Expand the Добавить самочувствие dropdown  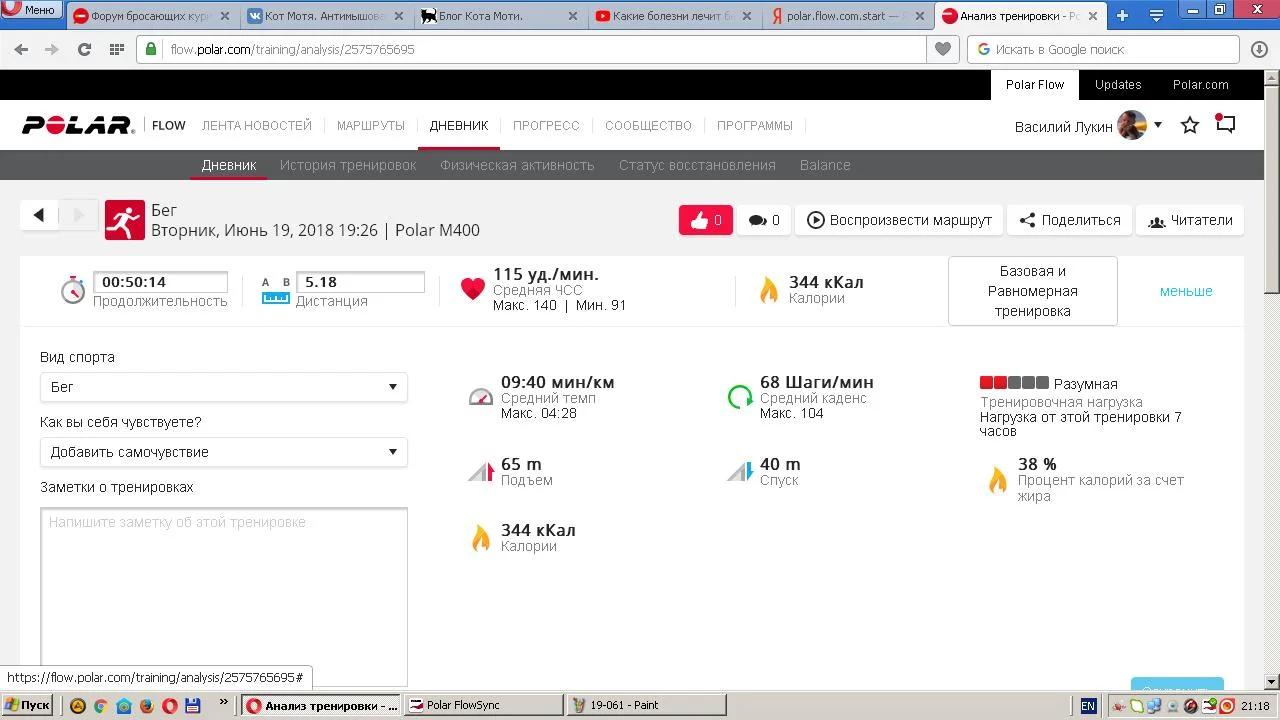(223, 452)
